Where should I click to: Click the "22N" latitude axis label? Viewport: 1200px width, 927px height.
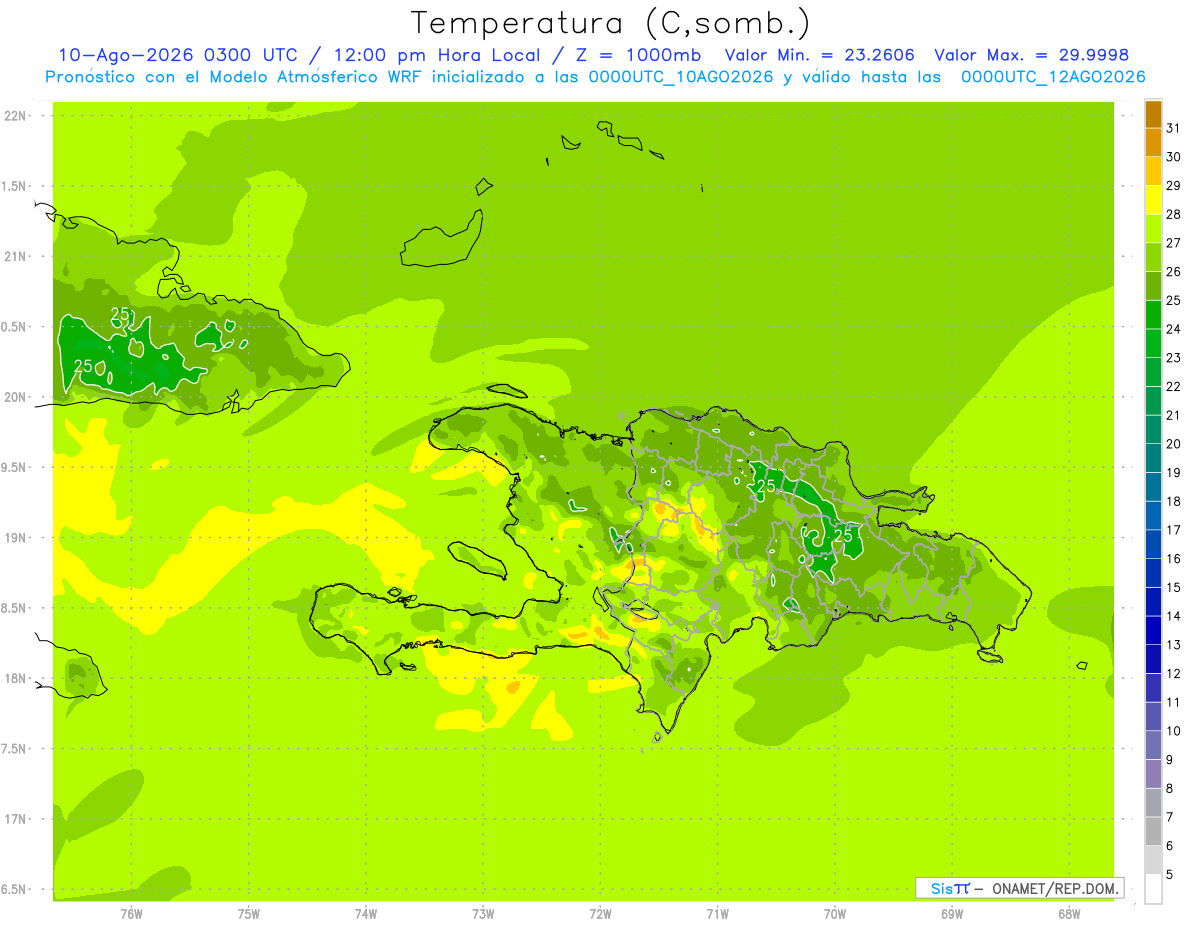15,116
